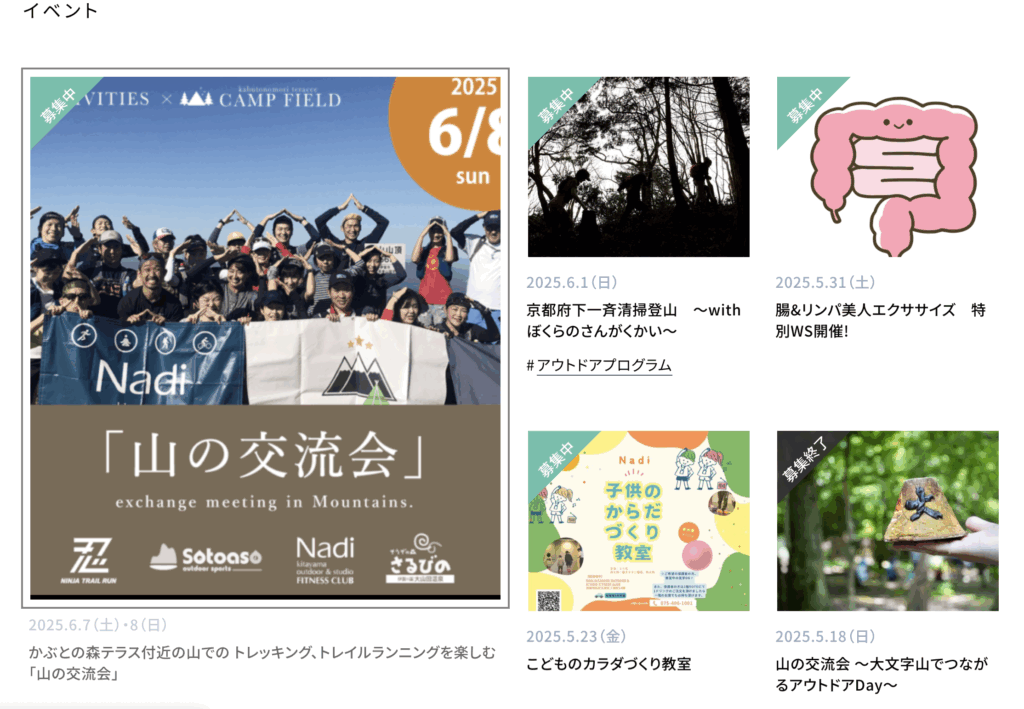Click the 忍 Ninja Trail Run logo
This screenshot has width=1024, height=709.
pos(89,560)
